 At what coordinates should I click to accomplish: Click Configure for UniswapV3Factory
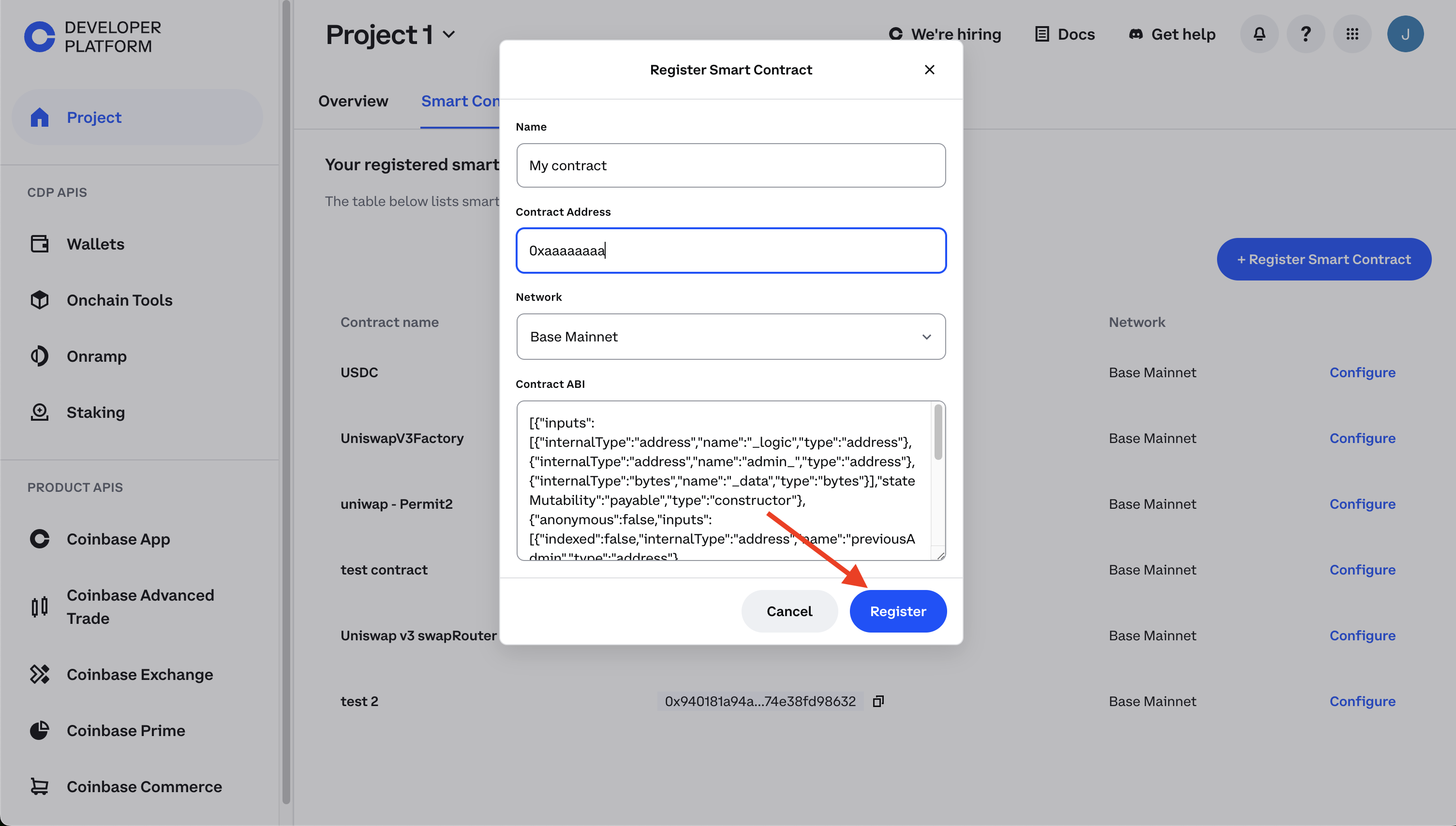[1362, 439]
